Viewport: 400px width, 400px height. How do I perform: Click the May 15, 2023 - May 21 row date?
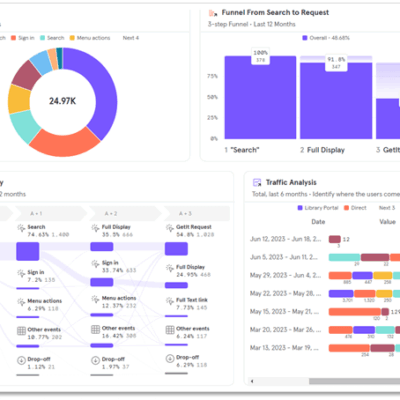coord(285,312)
